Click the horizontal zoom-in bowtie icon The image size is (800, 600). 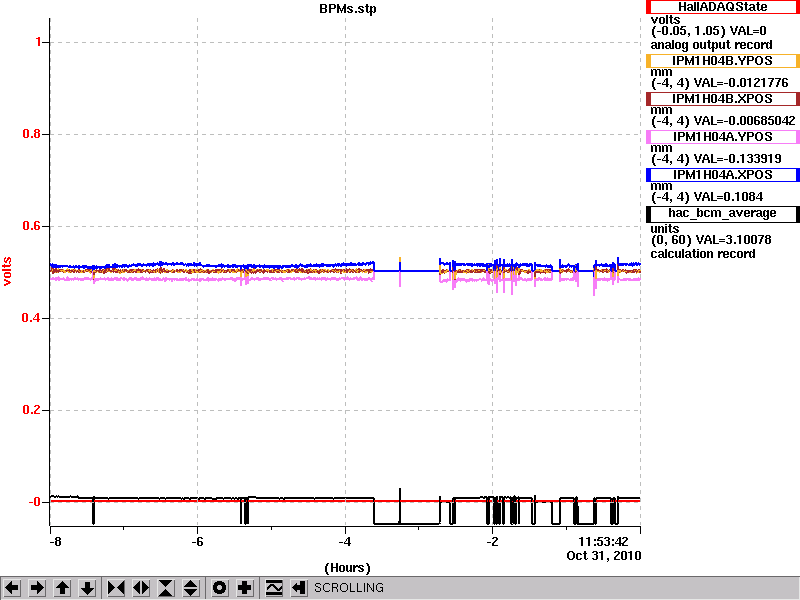pos(116,588)
